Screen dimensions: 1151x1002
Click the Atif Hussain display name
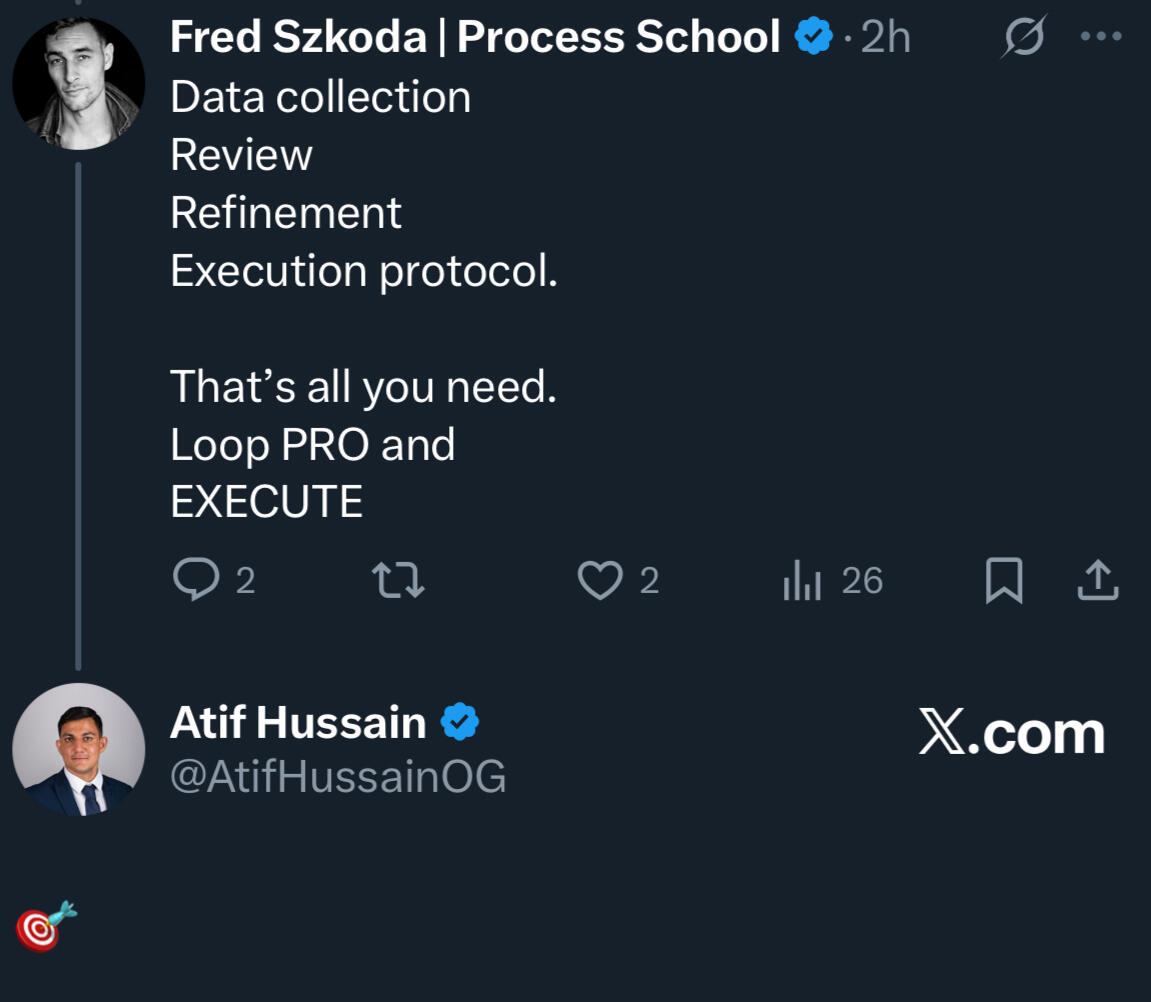(x=298, y=722)
